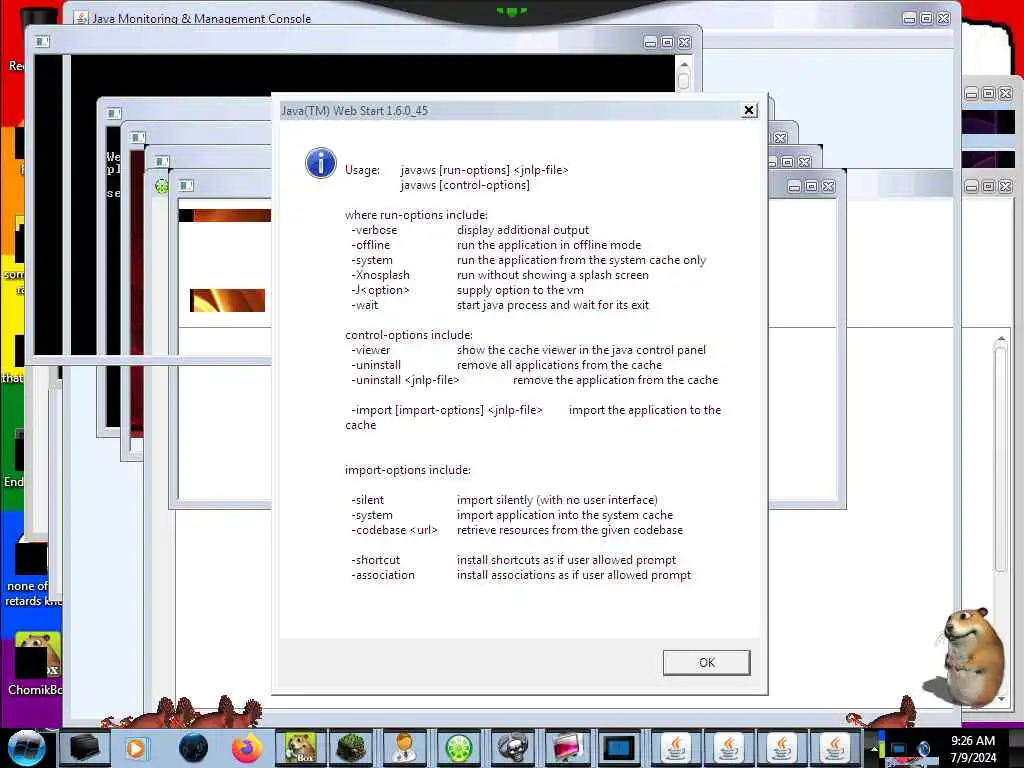Minimize the Java Monitoring & Management Console window

[x=909, y=18]
